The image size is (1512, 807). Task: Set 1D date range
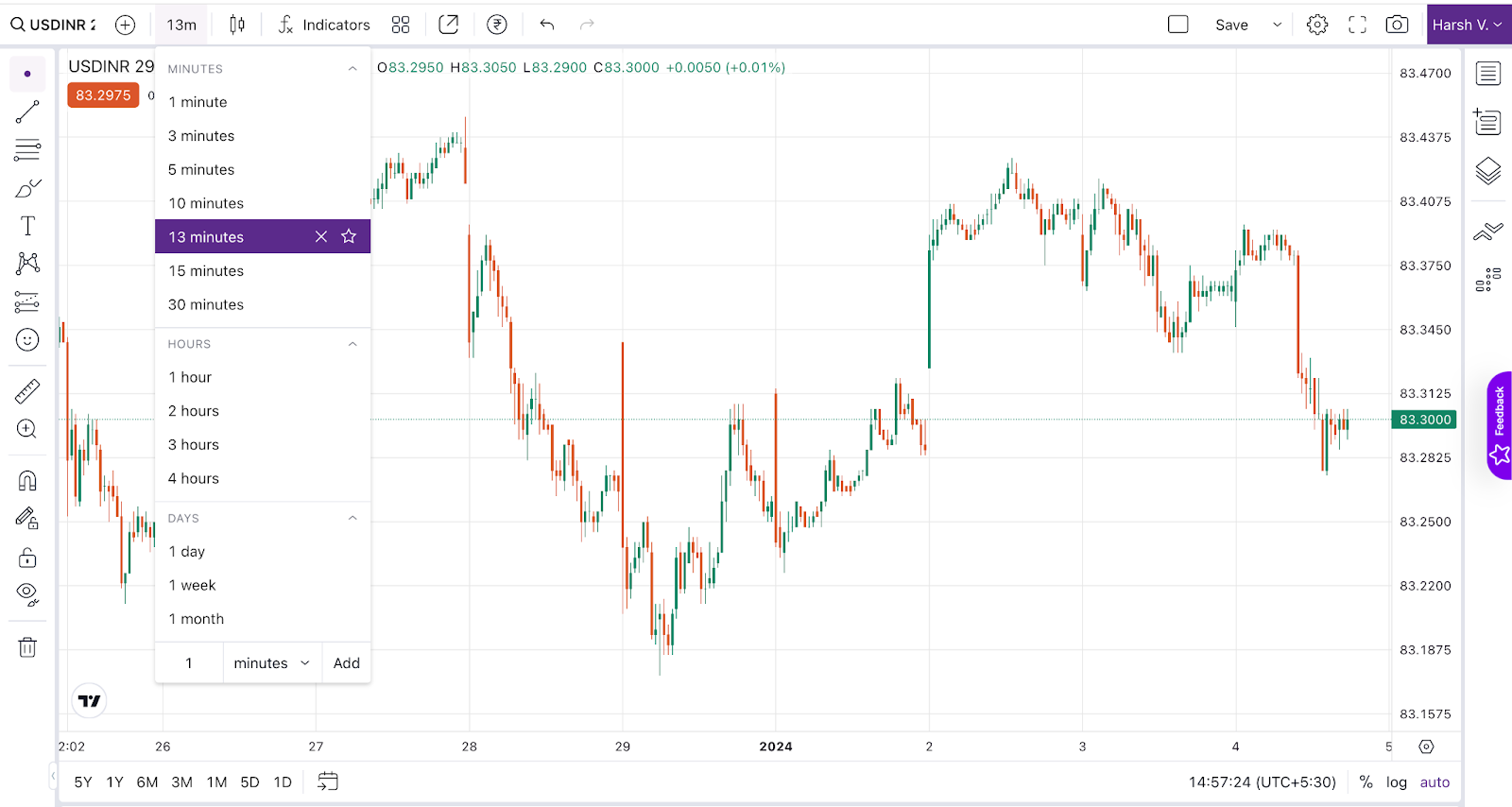[x=283, y=782]
